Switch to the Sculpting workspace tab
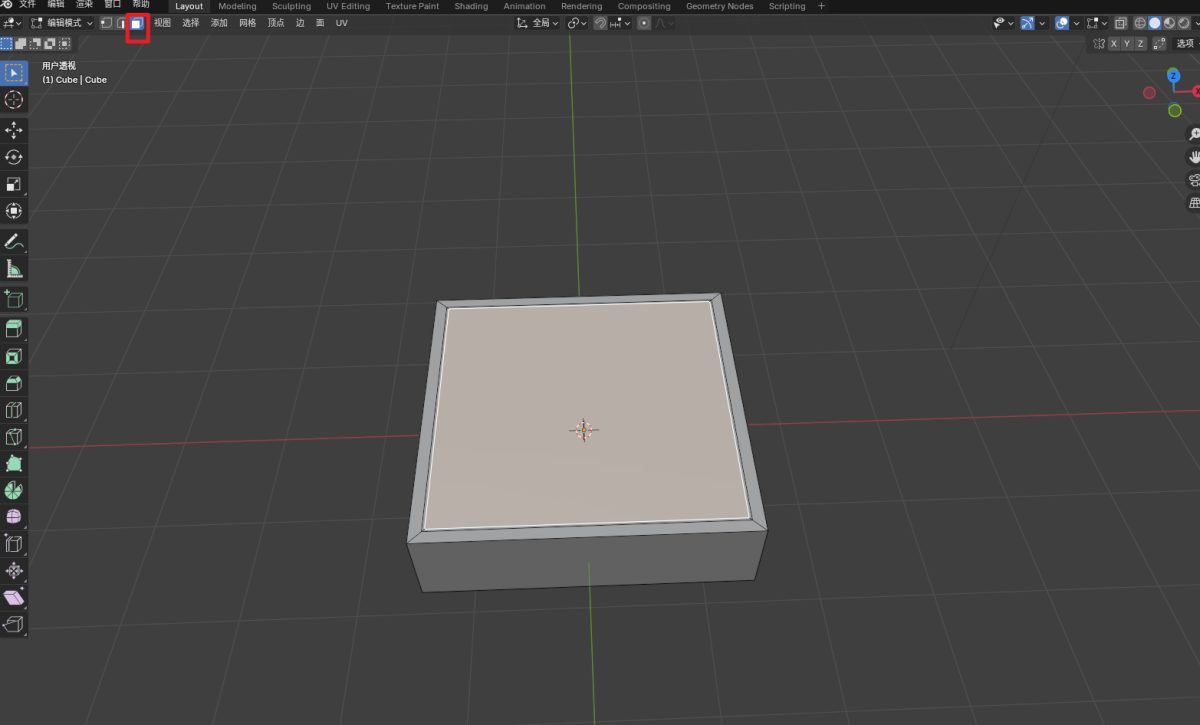 (291, 6)
